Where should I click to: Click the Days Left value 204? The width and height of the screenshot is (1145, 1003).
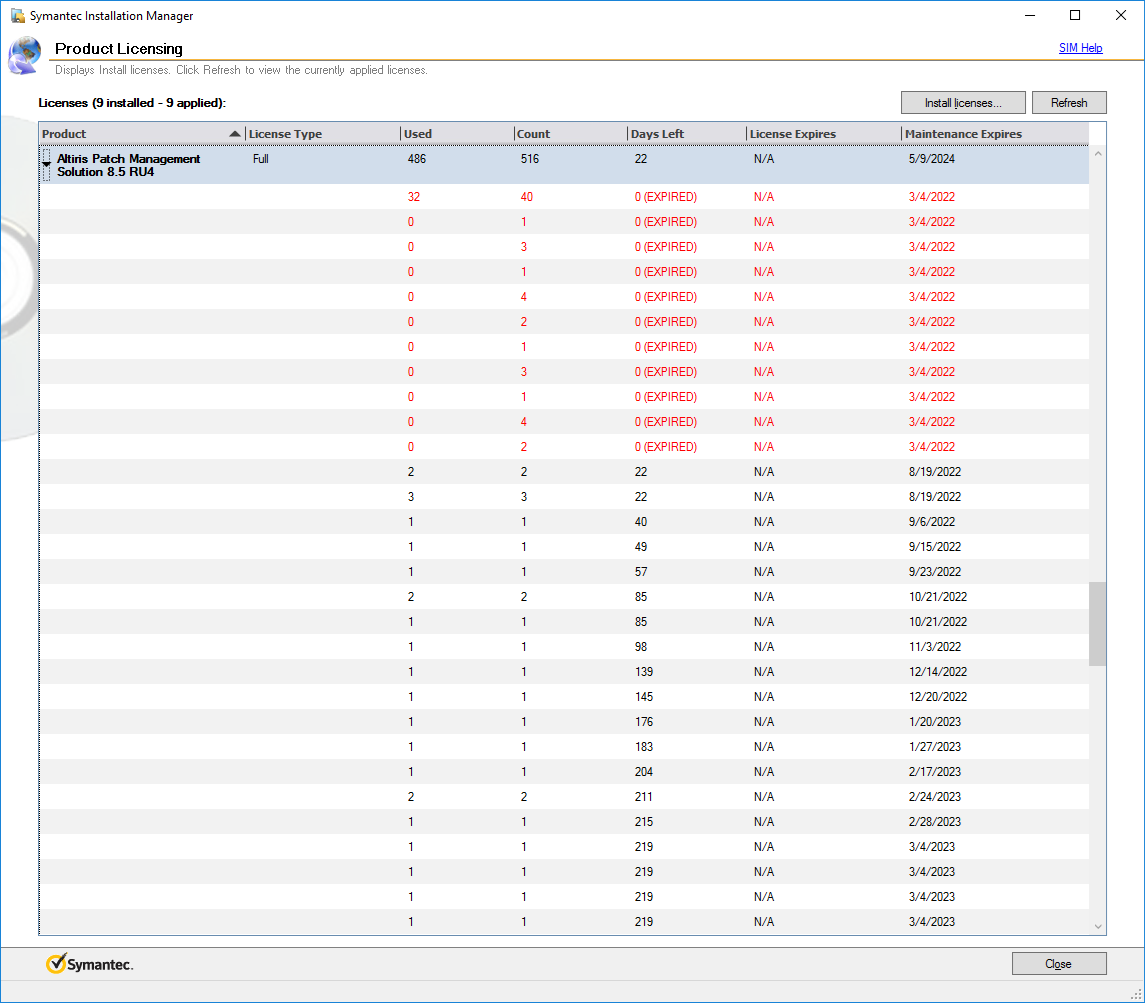(644, 772)
